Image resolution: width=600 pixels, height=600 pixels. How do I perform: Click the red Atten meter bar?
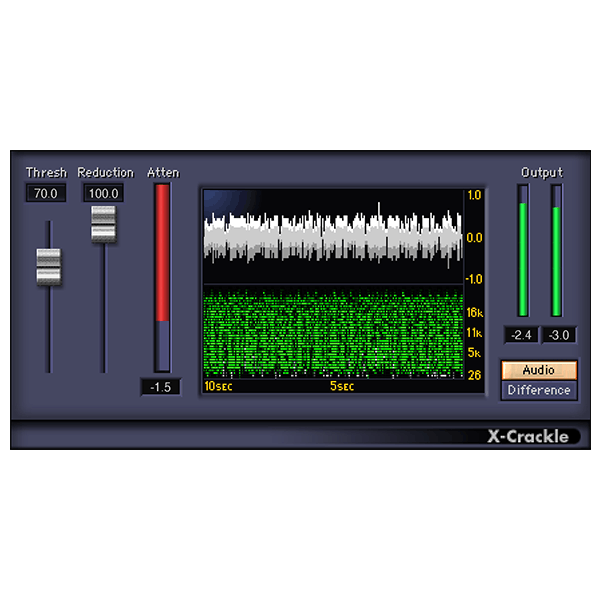(x=162, y=255)
